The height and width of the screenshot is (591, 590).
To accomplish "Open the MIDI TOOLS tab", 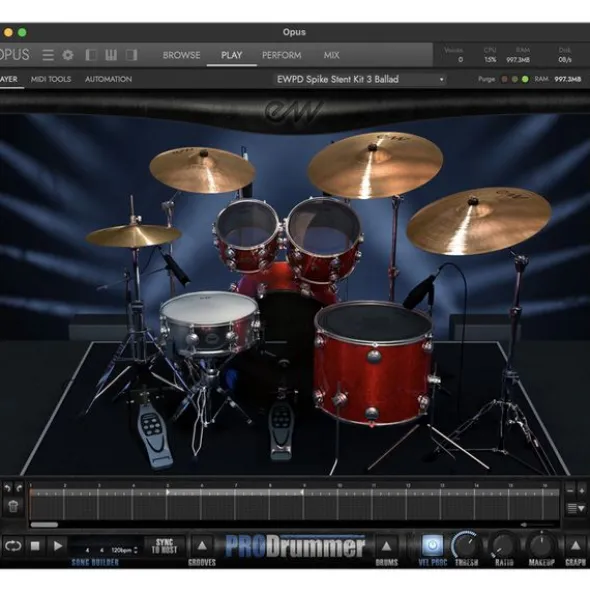I will click(51, 79).
